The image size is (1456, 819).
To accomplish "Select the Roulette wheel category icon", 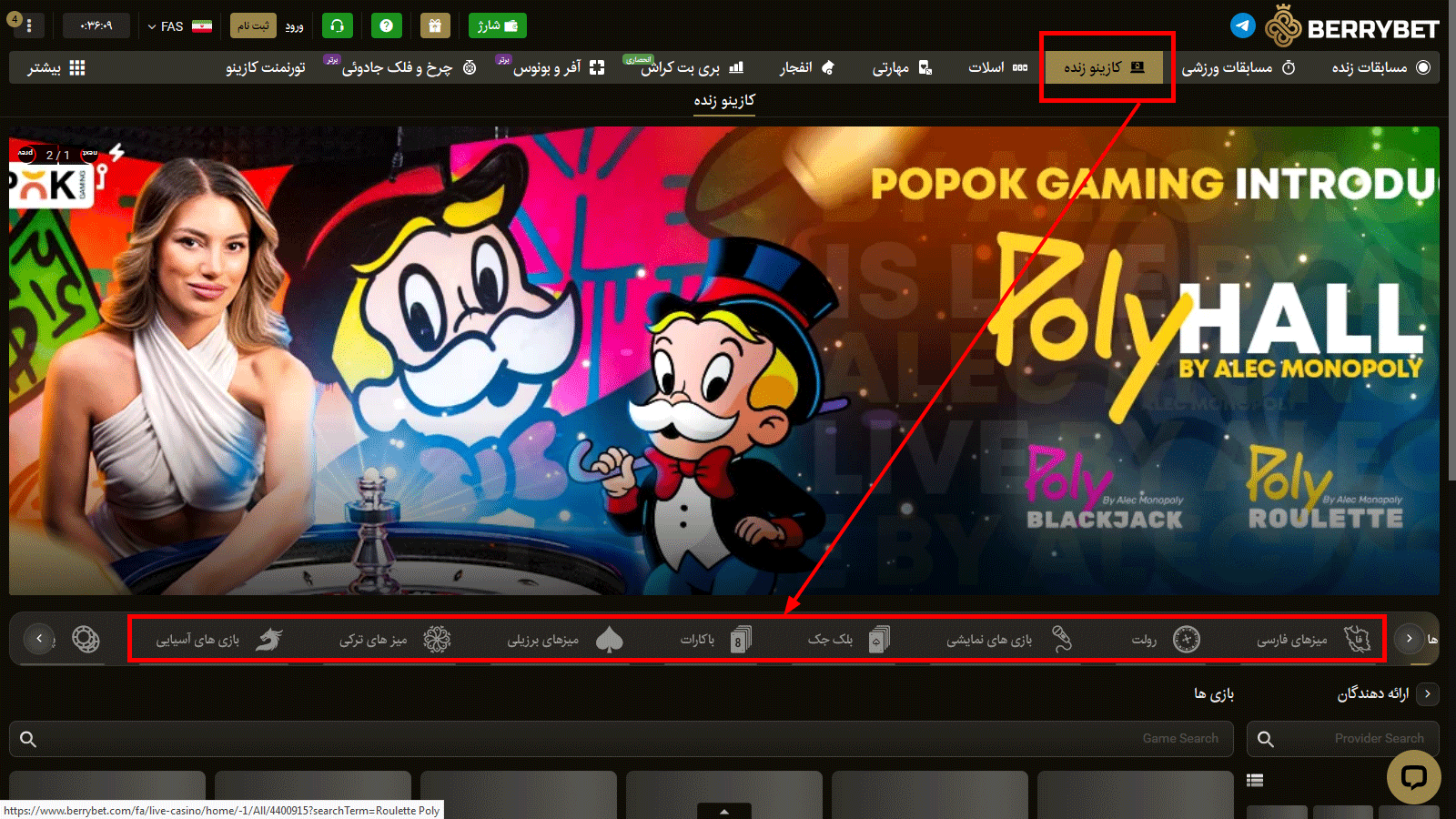I will click(1186, 640).
